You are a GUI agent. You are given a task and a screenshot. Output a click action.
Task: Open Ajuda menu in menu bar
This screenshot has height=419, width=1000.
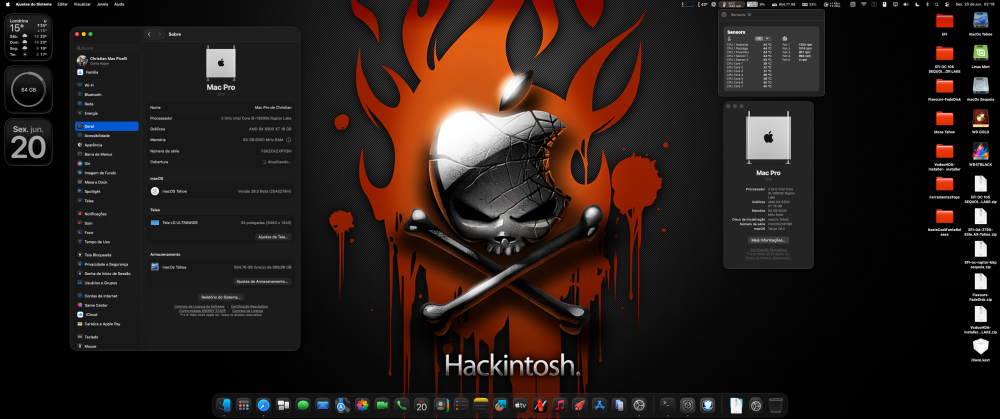[119, 4]
